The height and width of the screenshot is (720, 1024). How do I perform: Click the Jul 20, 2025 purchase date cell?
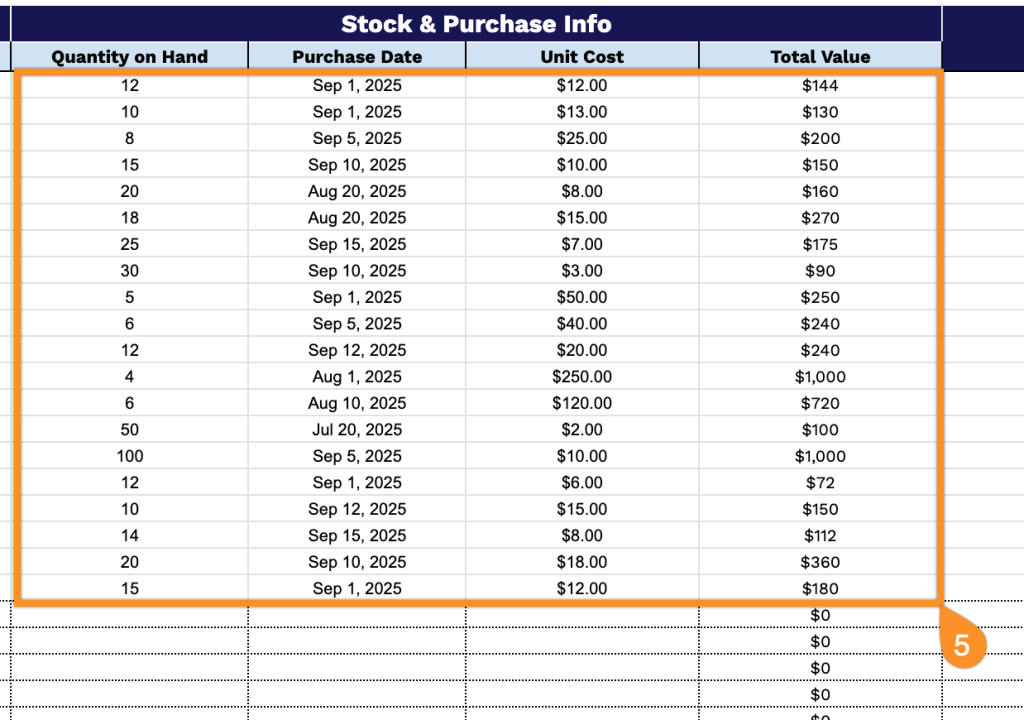357,430
